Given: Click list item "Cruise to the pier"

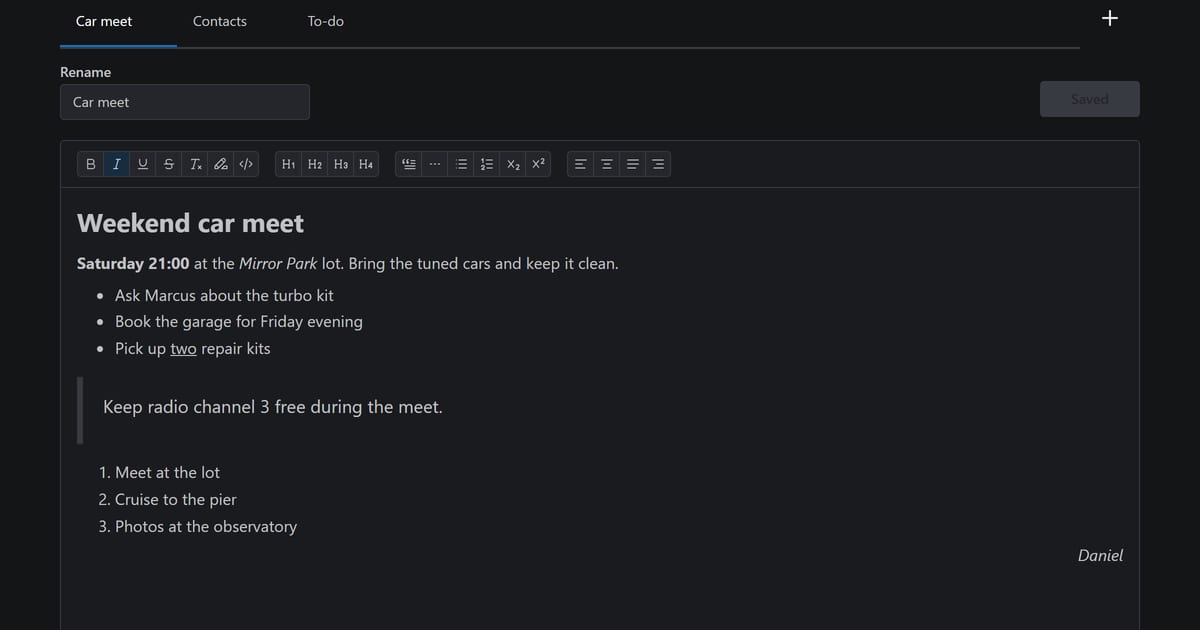Looking at the screenshot, I should click(x=176, y=500).
